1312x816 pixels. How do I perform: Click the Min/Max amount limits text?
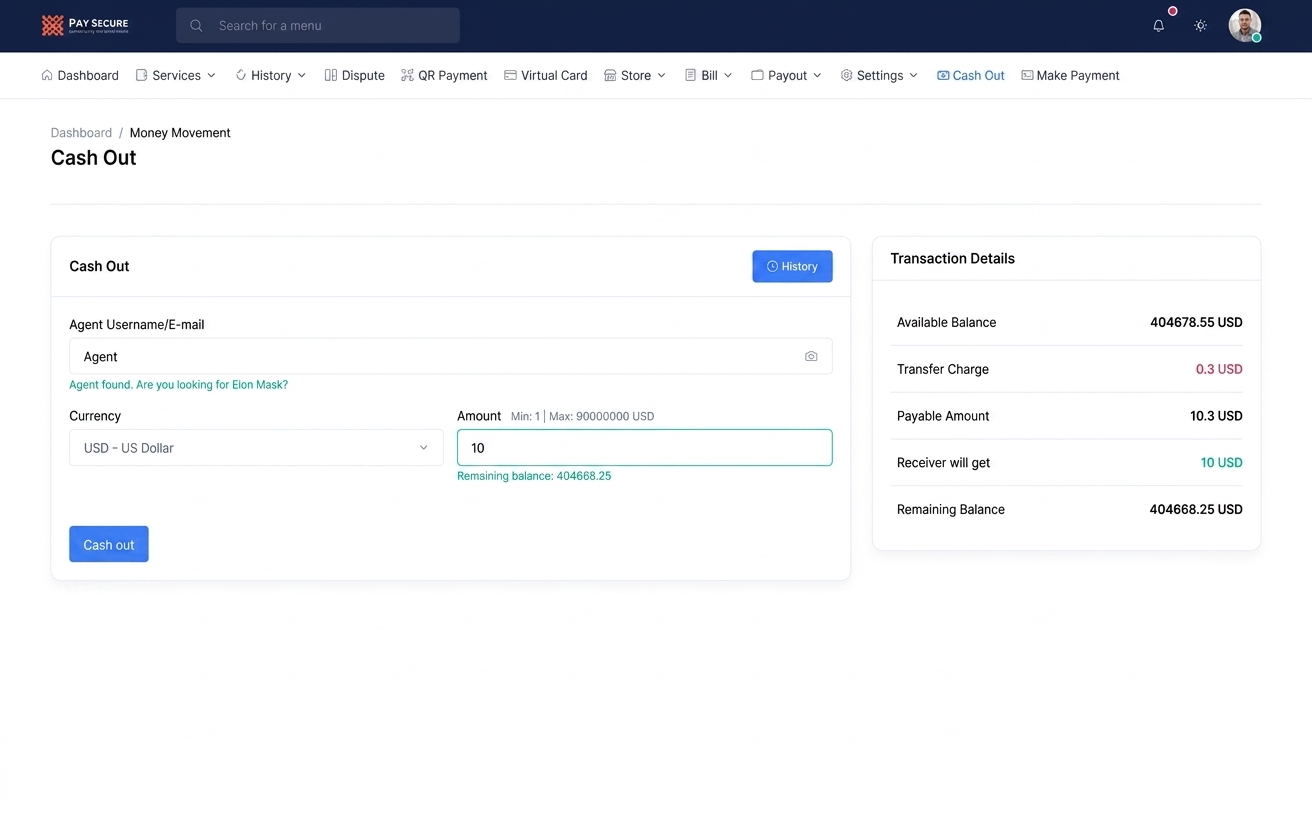point(582,416)
